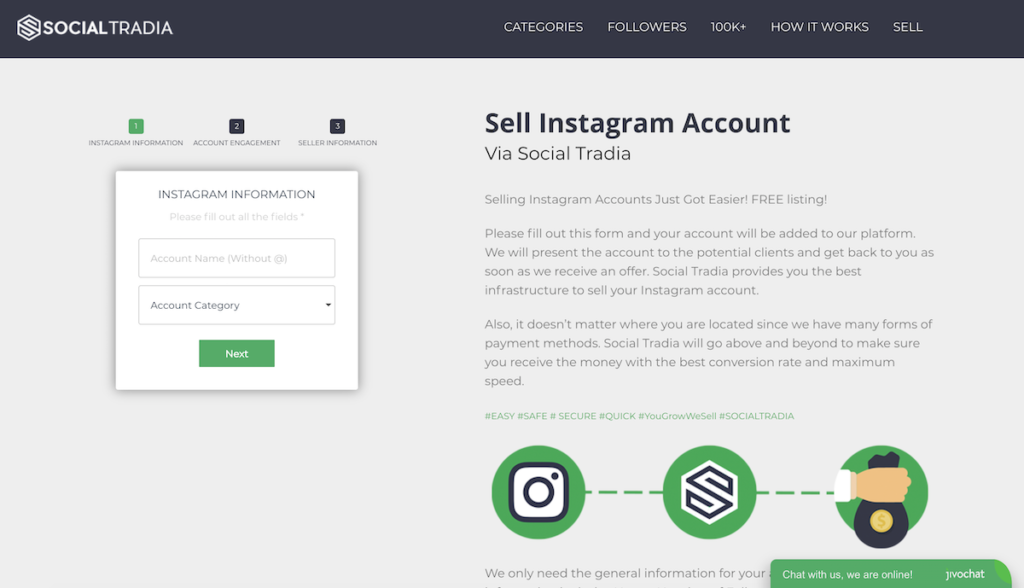The image size is (1024, 588).
Task: Focus the Account Name input field
Action: 236,258
